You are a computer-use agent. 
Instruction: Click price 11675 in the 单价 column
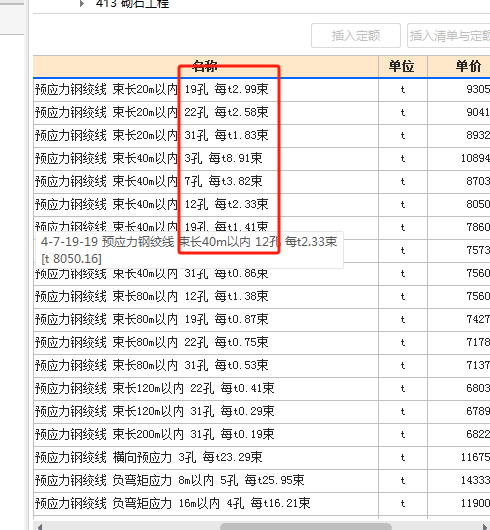pos(475,457)
